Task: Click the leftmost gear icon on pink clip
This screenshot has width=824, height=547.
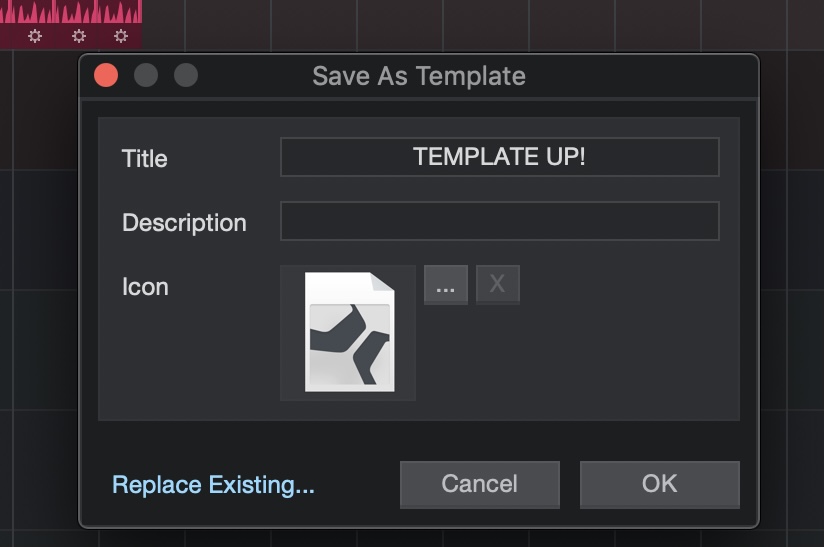Action: [x=35, y=36]
